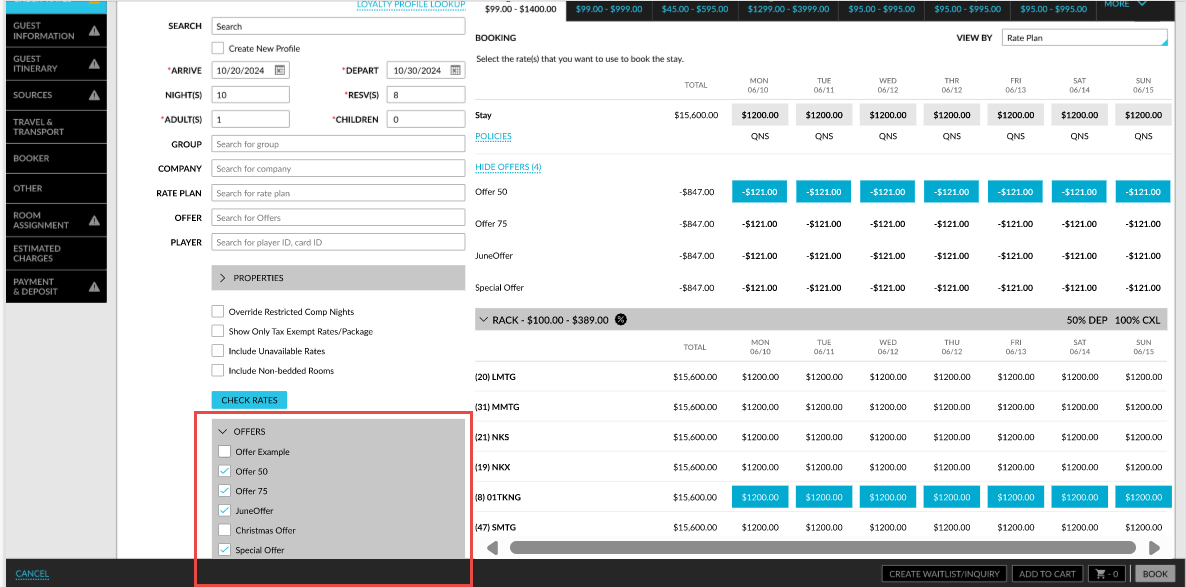Click the Children input field
The height and width of the screenshot is (587, 1186).
[425, 119]
